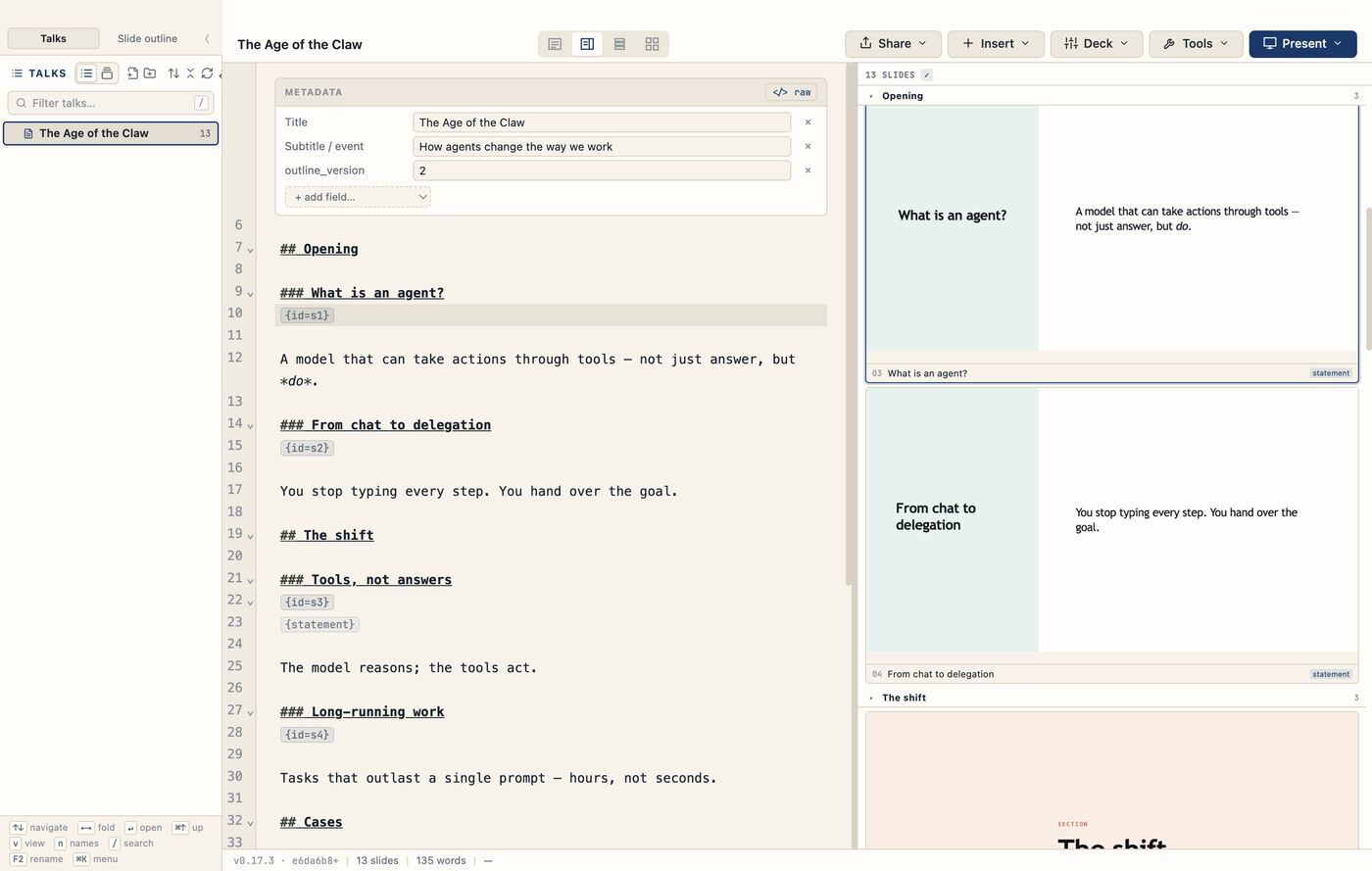1372x871 pixels.
Task: Fold the Opening heading using its gutter chevron
Action: tap(251, 250)
